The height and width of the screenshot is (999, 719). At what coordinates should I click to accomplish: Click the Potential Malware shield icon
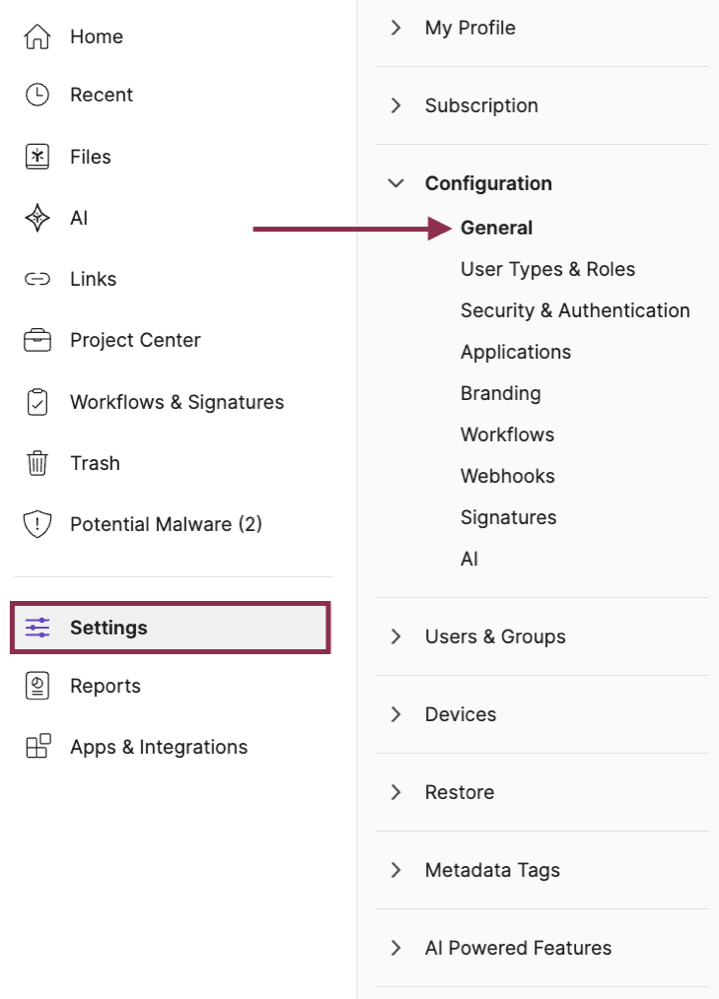pos(37,524)
